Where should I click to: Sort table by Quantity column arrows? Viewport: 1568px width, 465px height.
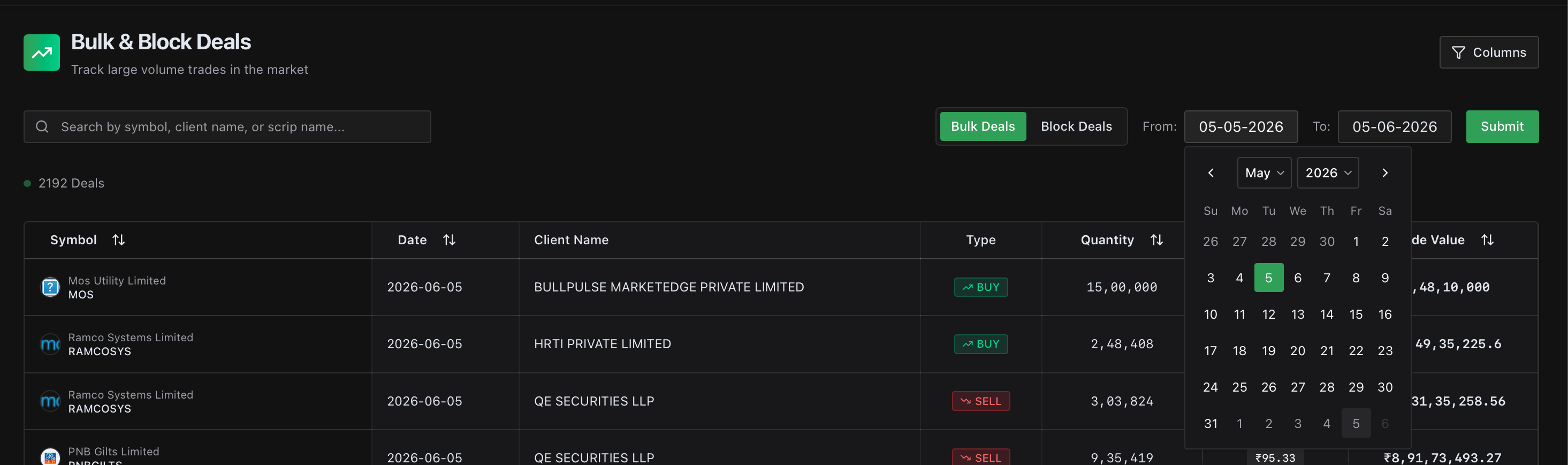[1156, 240]
